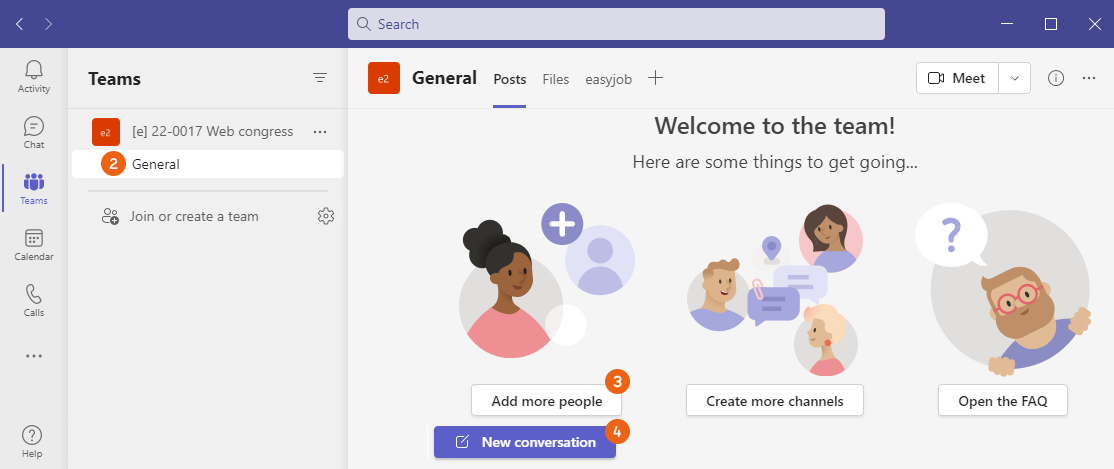Click Join or create a team
The image size is (1114, 469).
click(x=194, y=216)
